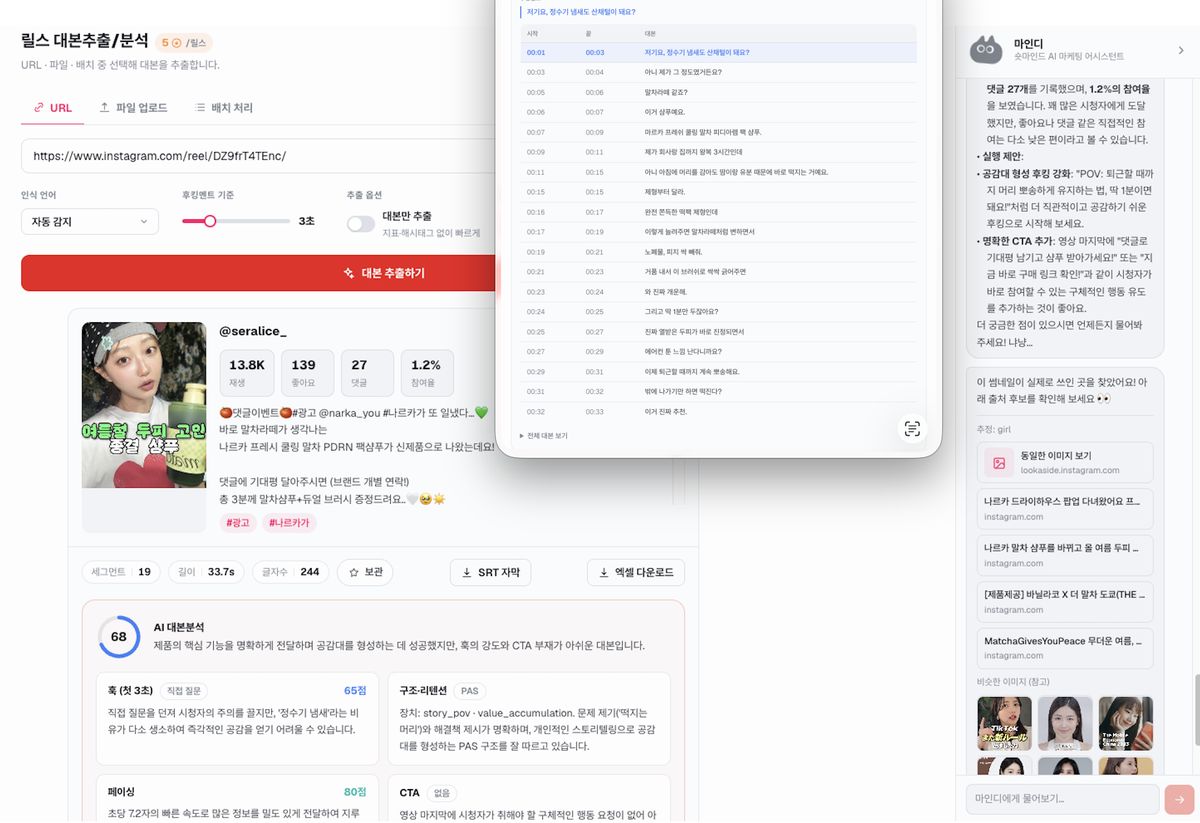
Task: Click the credit coin icon beside 5 /릴스
Action: pyautogui.click(x=177, y=43)
